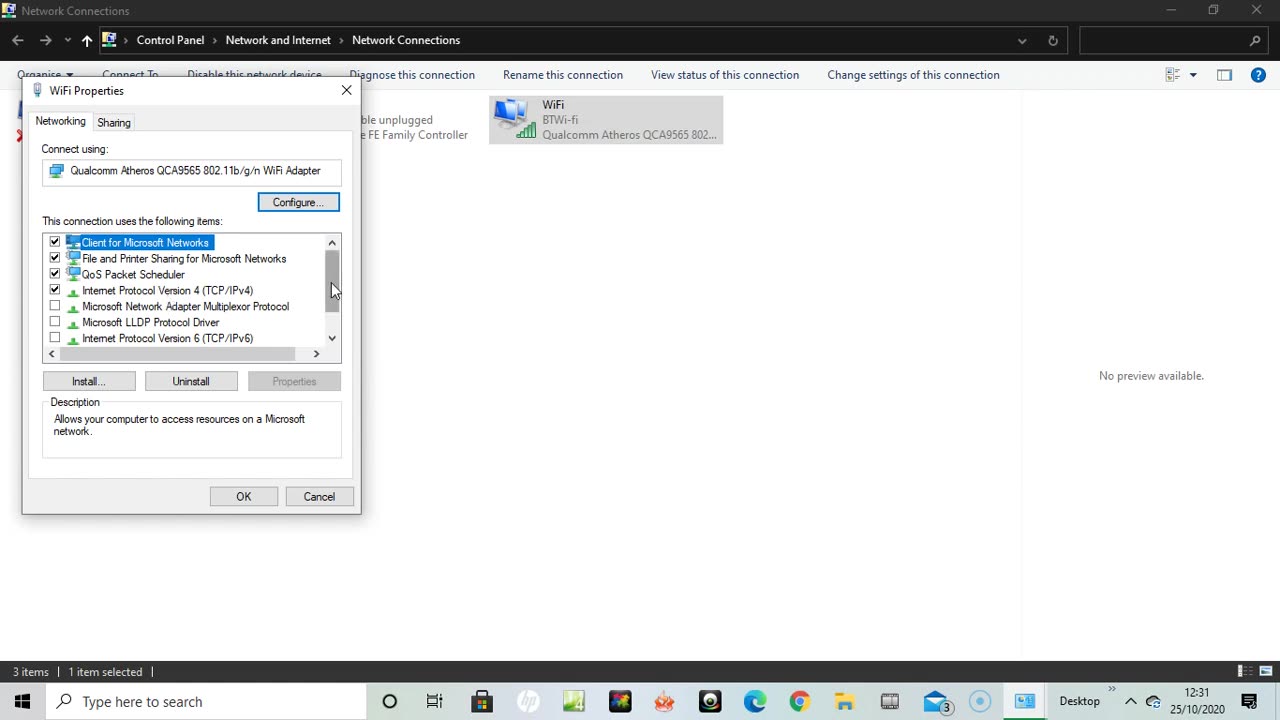
Task: Click scroll left arrow in items list
Action: pos(52,354)
